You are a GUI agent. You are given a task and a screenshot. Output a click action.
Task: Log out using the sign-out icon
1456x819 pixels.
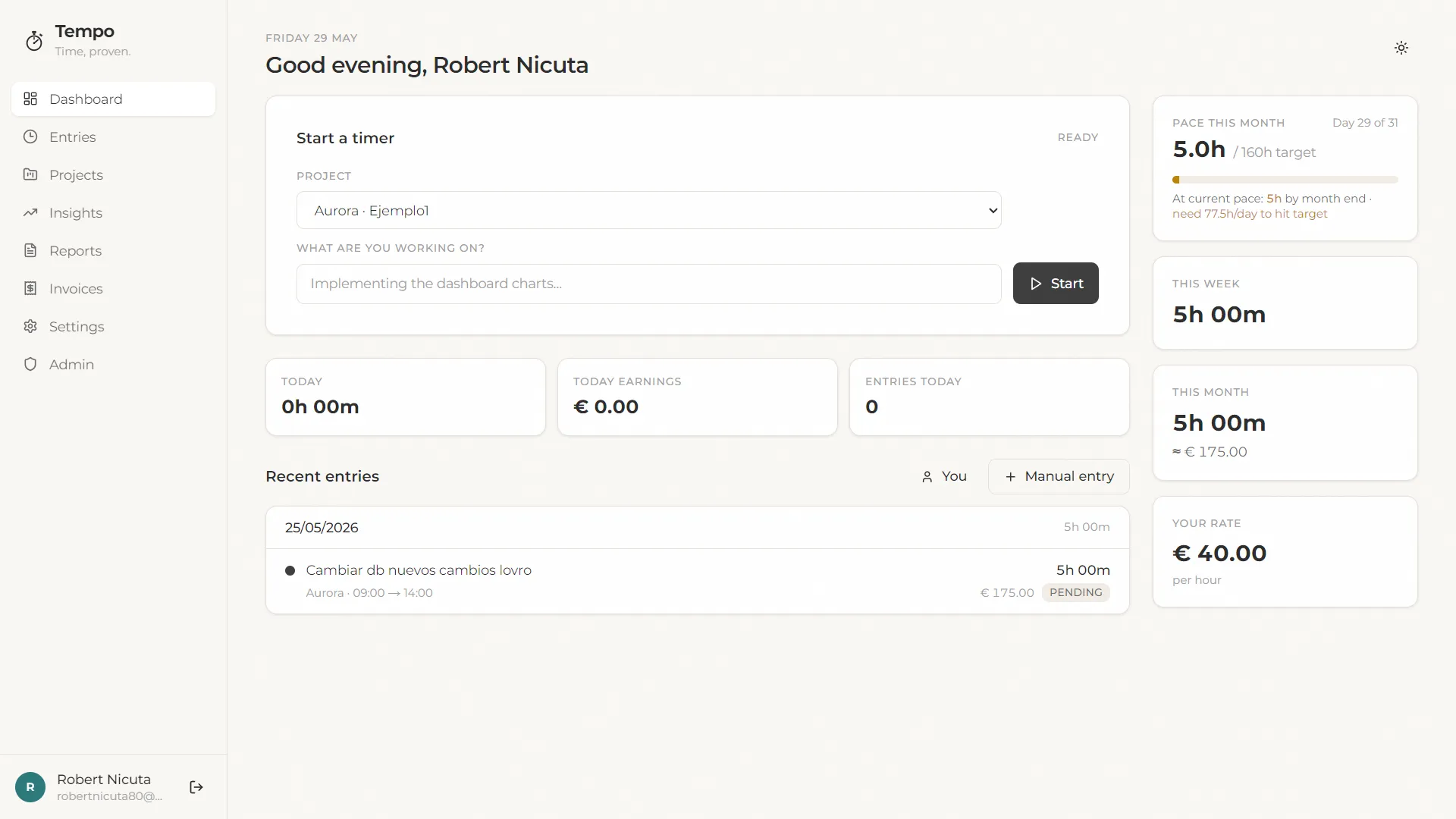[x=196, y=787]
